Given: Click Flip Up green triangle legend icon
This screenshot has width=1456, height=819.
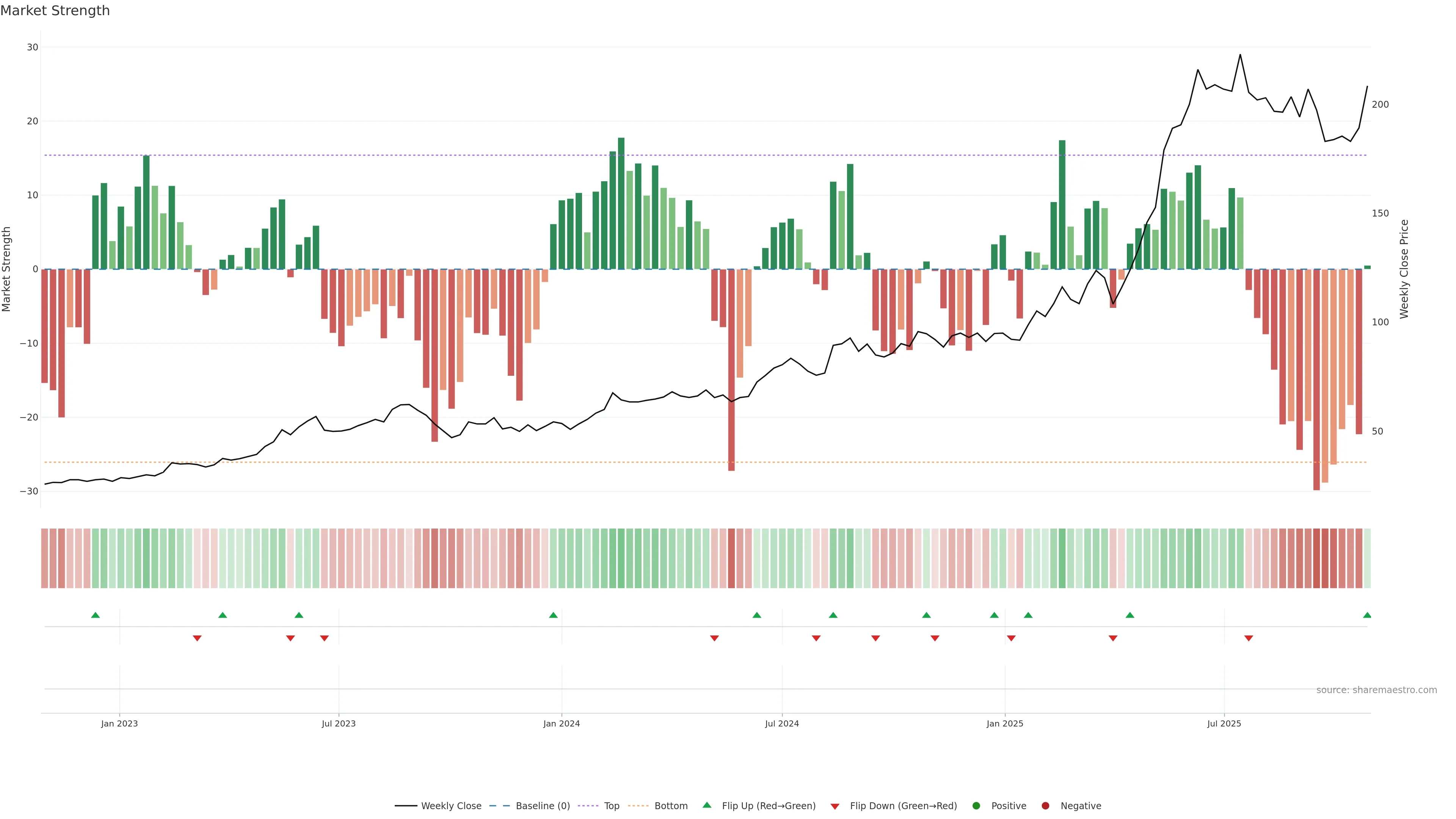Looking at the screenshot, I should [x=706, y=805].
